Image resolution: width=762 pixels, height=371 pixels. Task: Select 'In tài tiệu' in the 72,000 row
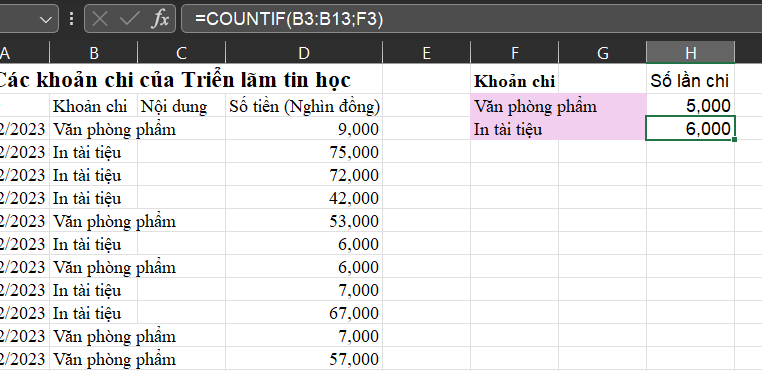tap(93, 175)
